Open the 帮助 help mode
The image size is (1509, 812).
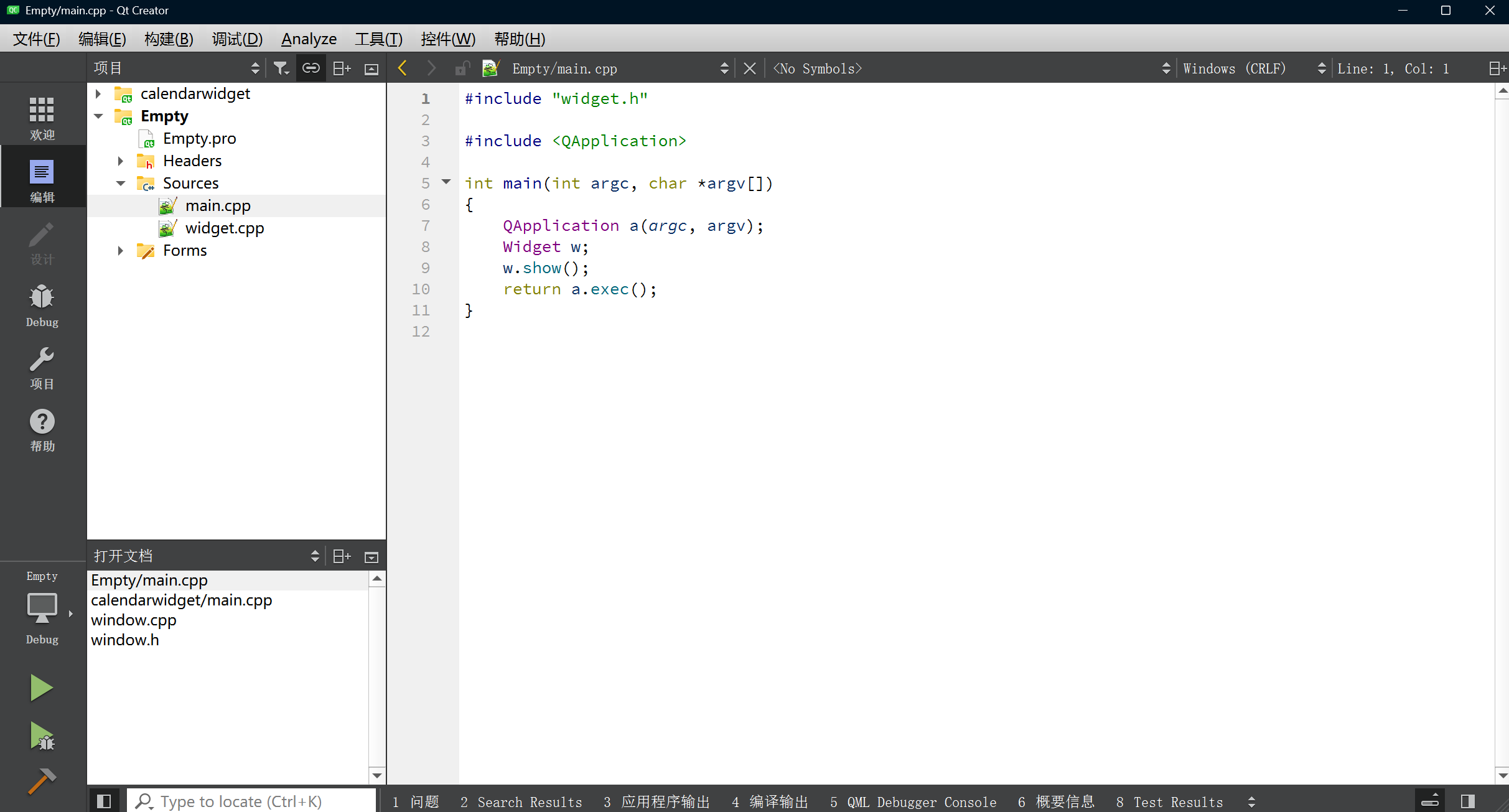[42, 430]
